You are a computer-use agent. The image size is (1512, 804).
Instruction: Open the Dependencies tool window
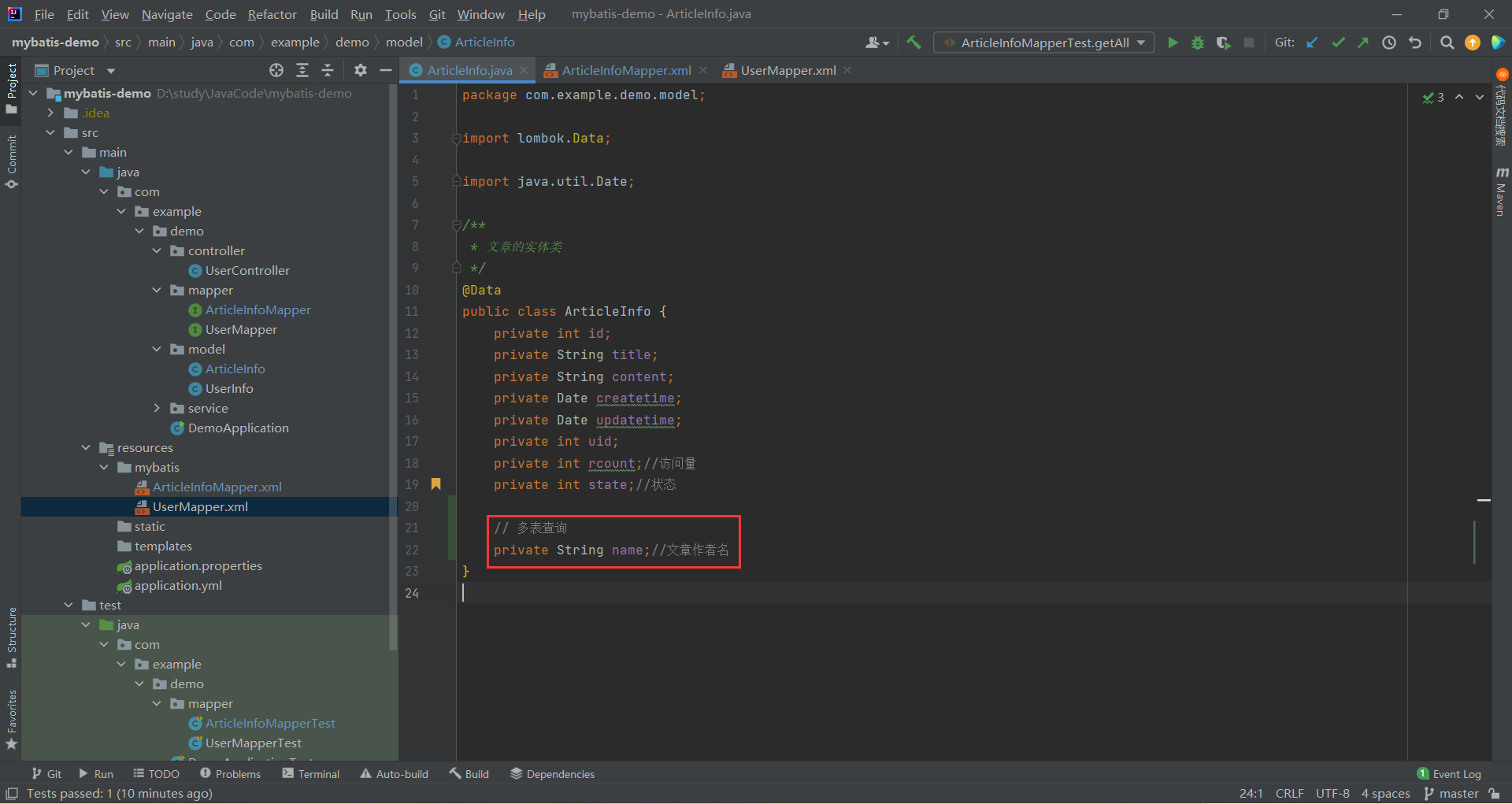(x=552, y=774)
